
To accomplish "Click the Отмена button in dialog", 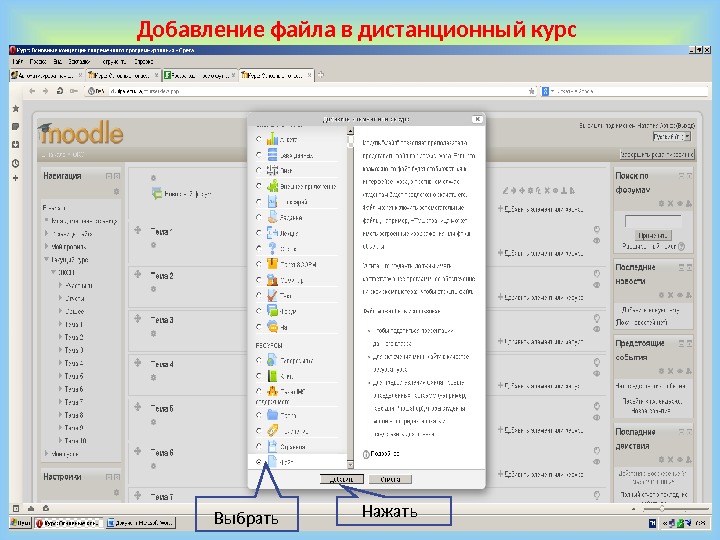I will click(x=390, y=479).
